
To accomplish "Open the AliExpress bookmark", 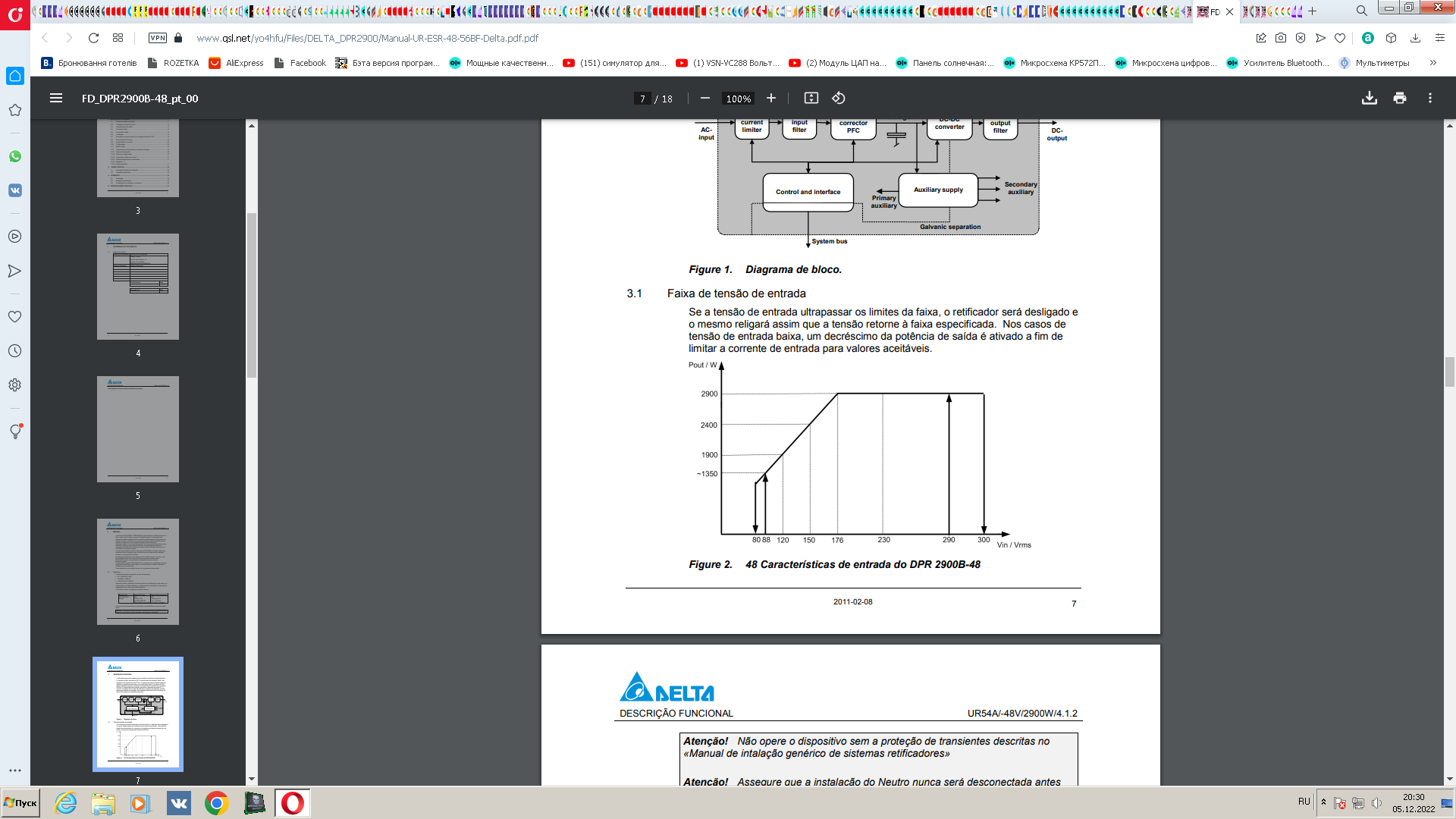I will click(x=237, y=63).
